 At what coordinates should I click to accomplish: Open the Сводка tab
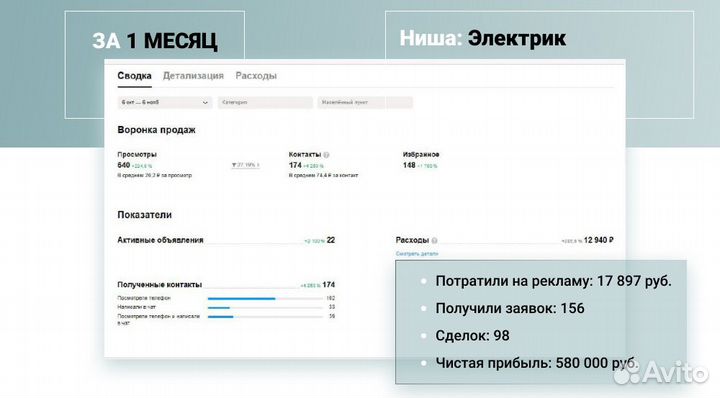[134, 76]
